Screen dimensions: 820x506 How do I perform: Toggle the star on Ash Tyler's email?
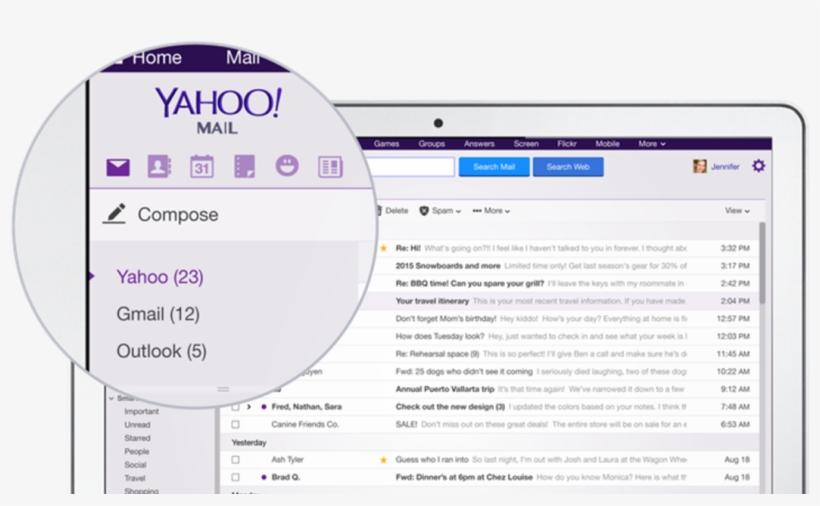(383, 460)
